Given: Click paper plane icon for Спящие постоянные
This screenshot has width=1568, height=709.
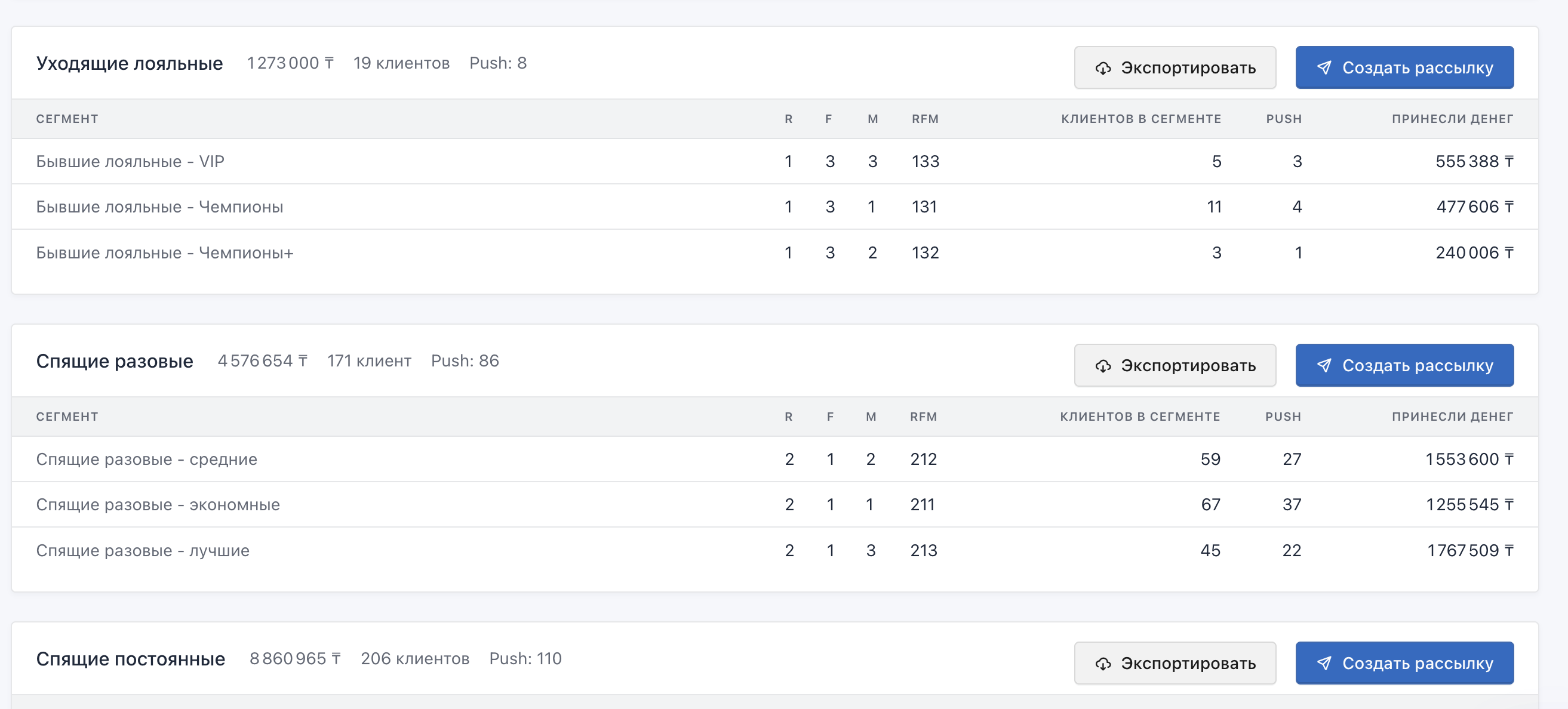Looking at the screenshot, I should coord(1324,662).
